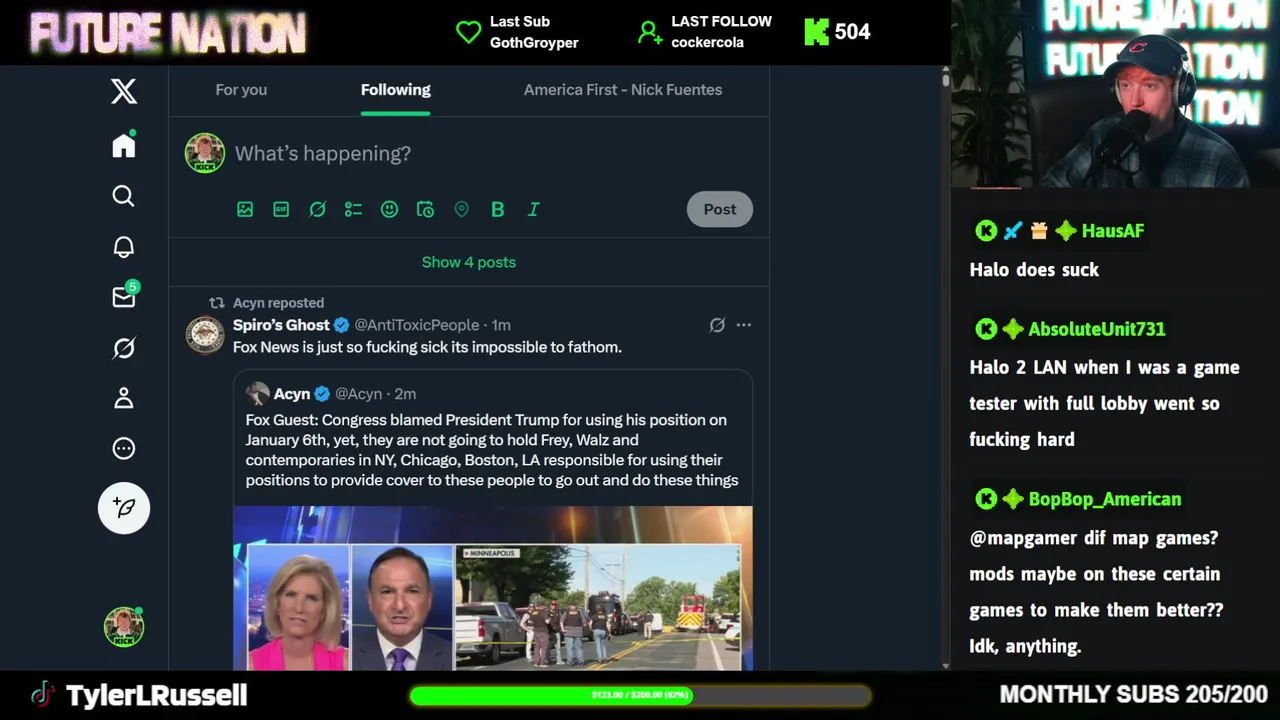Viewport: 1280px width, 720px height.
Task: Click Grok icon on Spiro's Ghost post
Action: (717, 325)
